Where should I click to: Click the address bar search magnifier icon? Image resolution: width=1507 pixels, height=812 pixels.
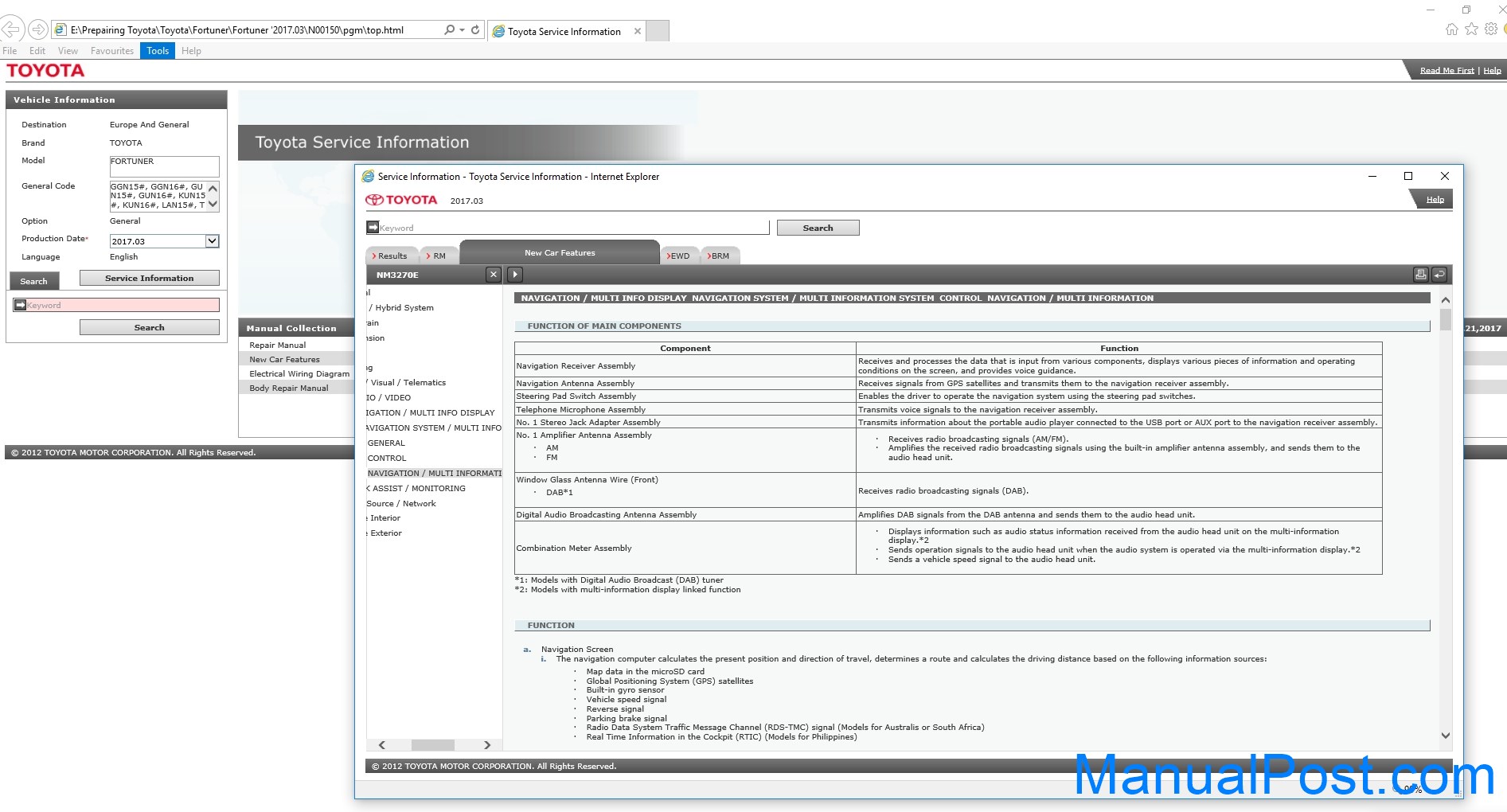tap(449, 29)
